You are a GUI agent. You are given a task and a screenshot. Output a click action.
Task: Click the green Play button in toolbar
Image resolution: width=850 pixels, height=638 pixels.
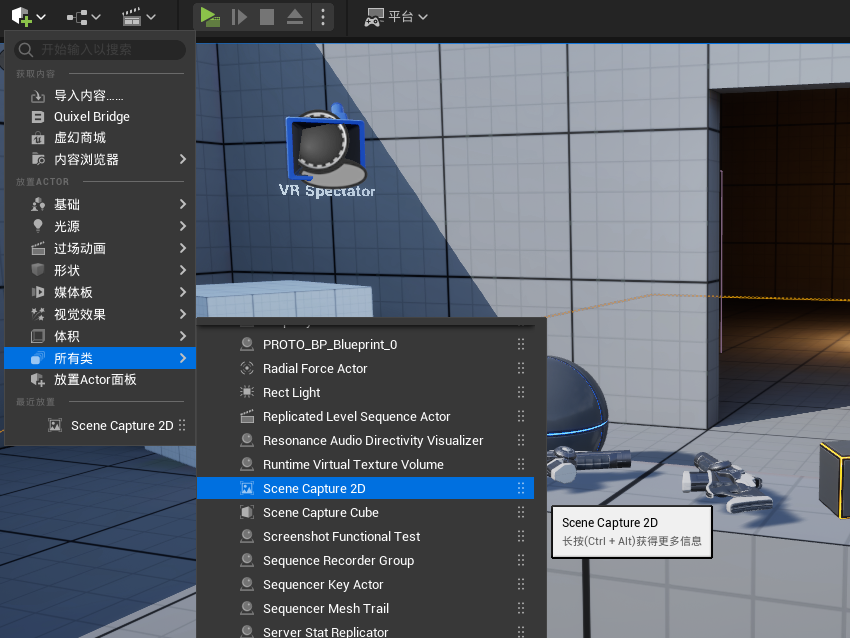209,17
